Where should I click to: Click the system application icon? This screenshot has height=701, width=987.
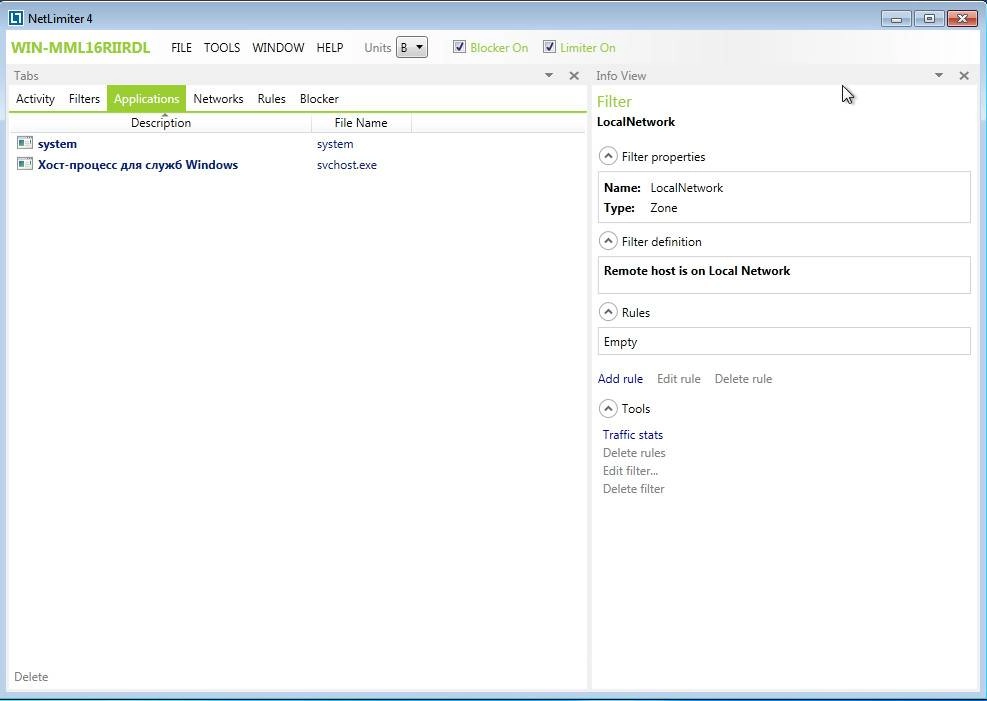pos(25,143)
